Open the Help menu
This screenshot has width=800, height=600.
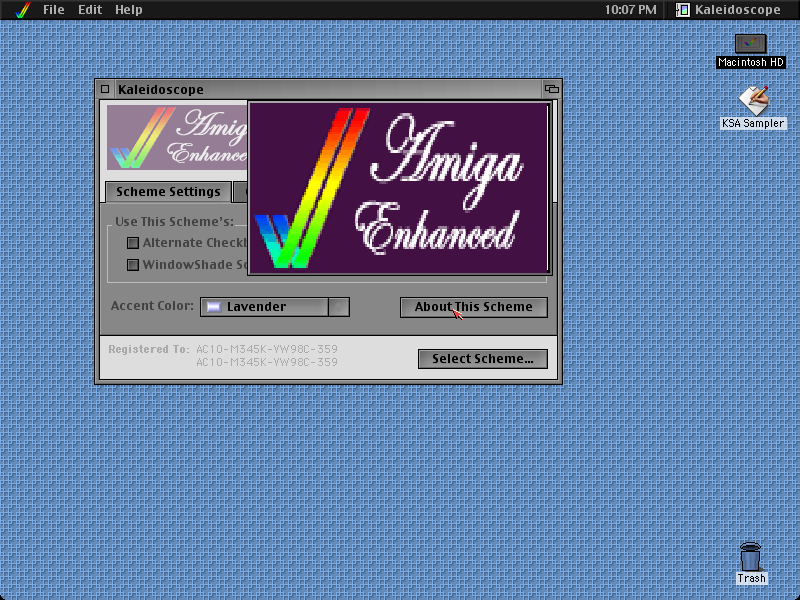pyautogui.click(x=129, y=10)
